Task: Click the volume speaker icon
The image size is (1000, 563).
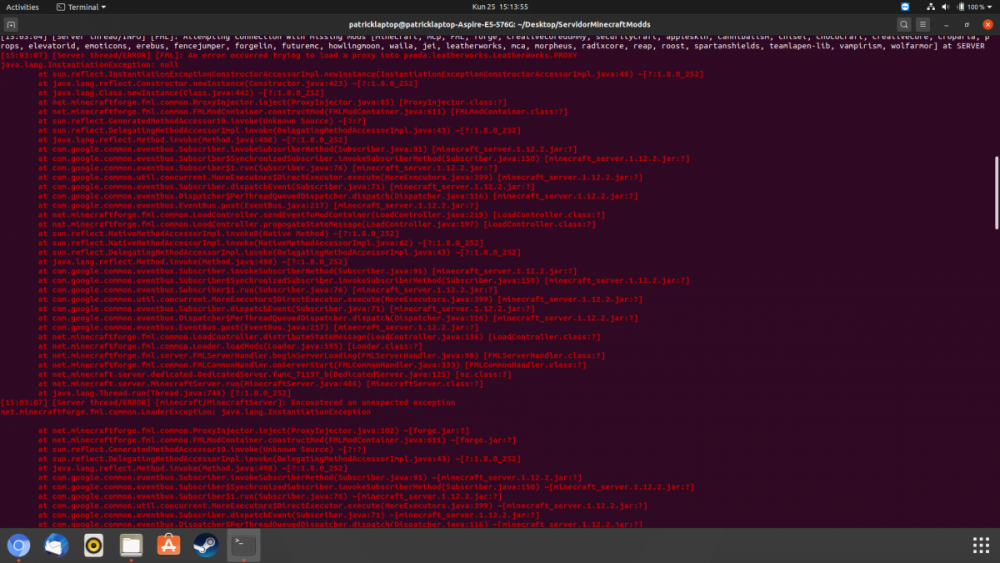Action: (948, 6)
